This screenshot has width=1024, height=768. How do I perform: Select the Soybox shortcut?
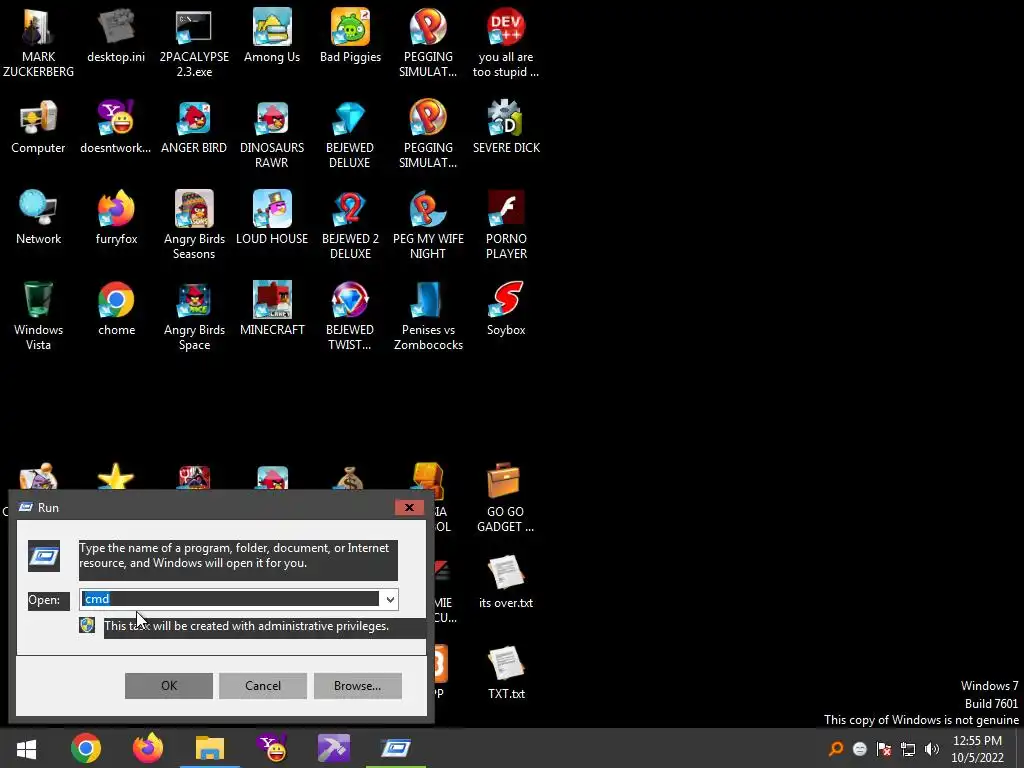point(506,310)
